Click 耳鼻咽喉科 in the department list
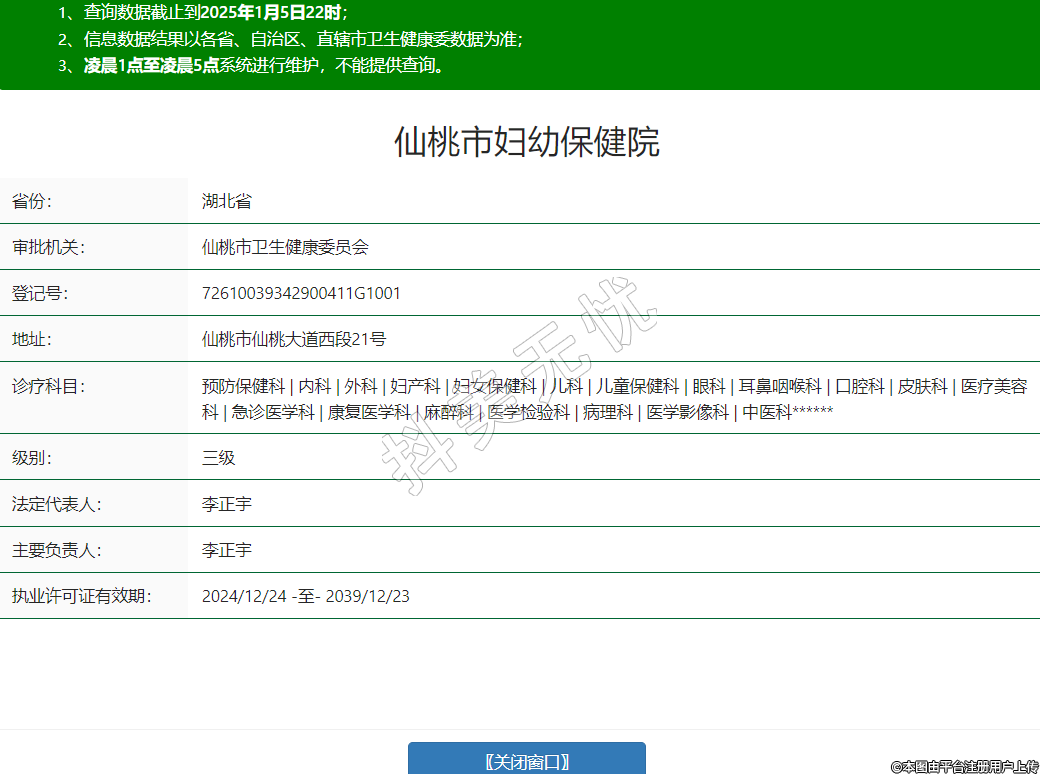The height and width of the screenshot is (774, 1040). click(780, 386)
